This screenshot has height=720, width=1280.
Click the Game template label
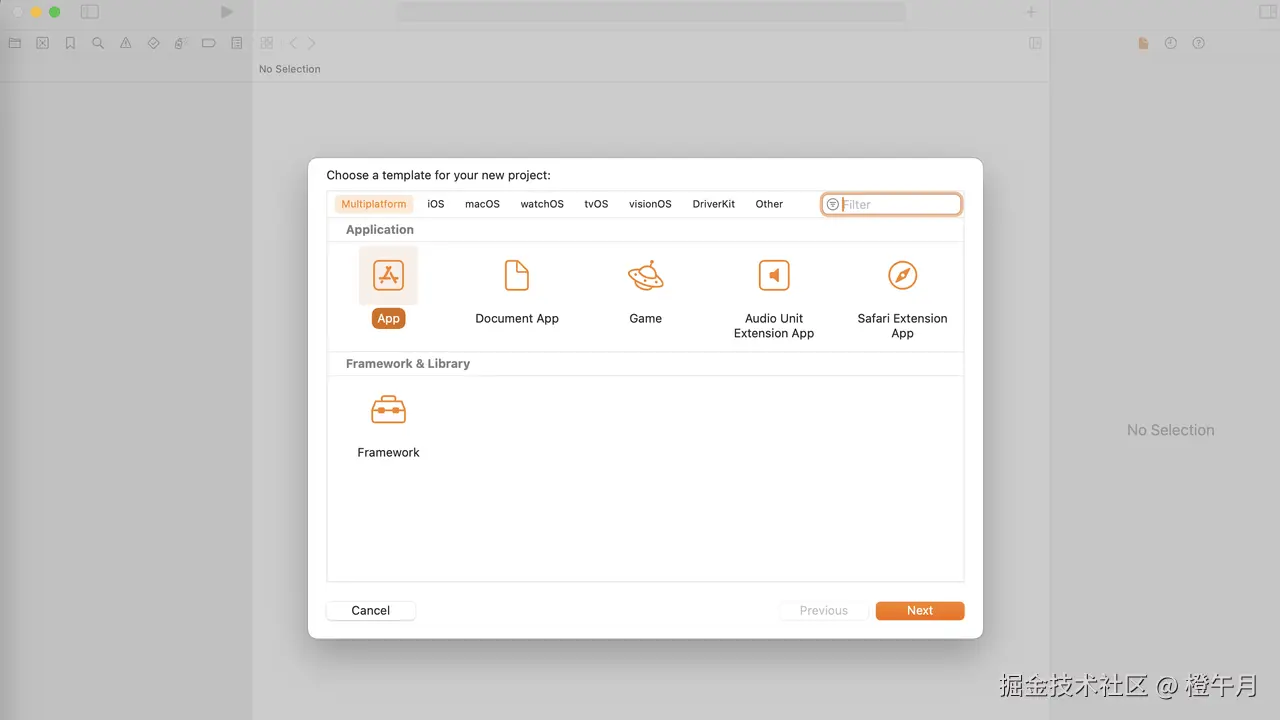pos(645,318)
